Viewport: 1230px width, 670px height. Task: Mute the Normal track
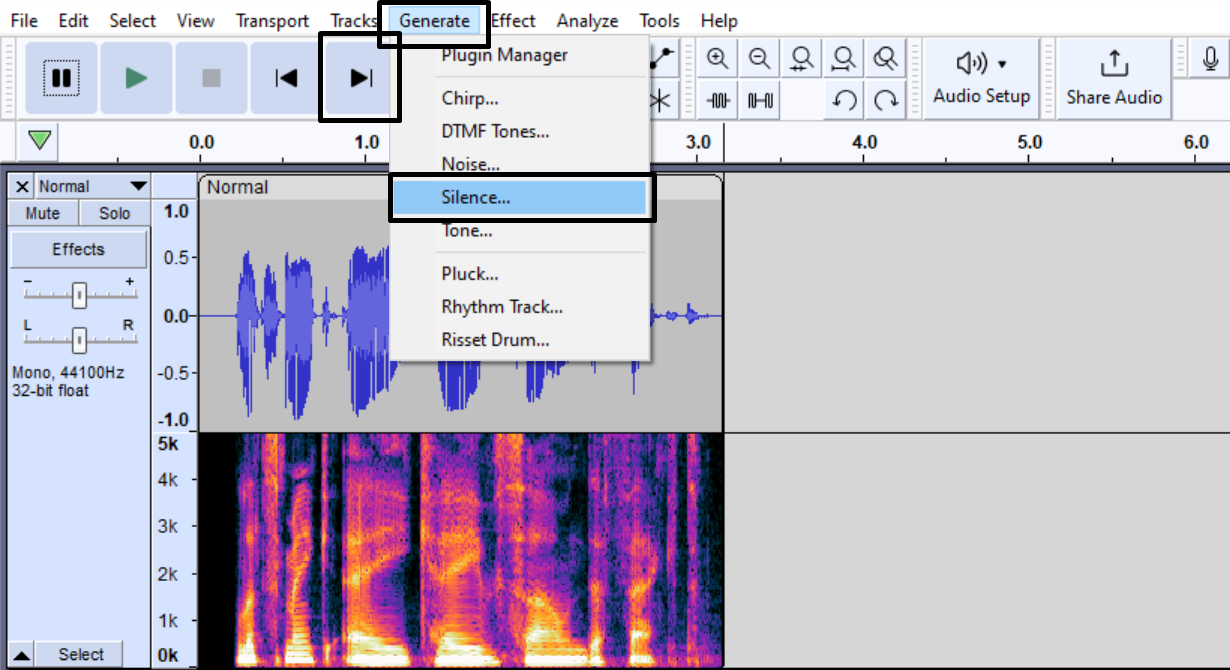pos(42,212)
